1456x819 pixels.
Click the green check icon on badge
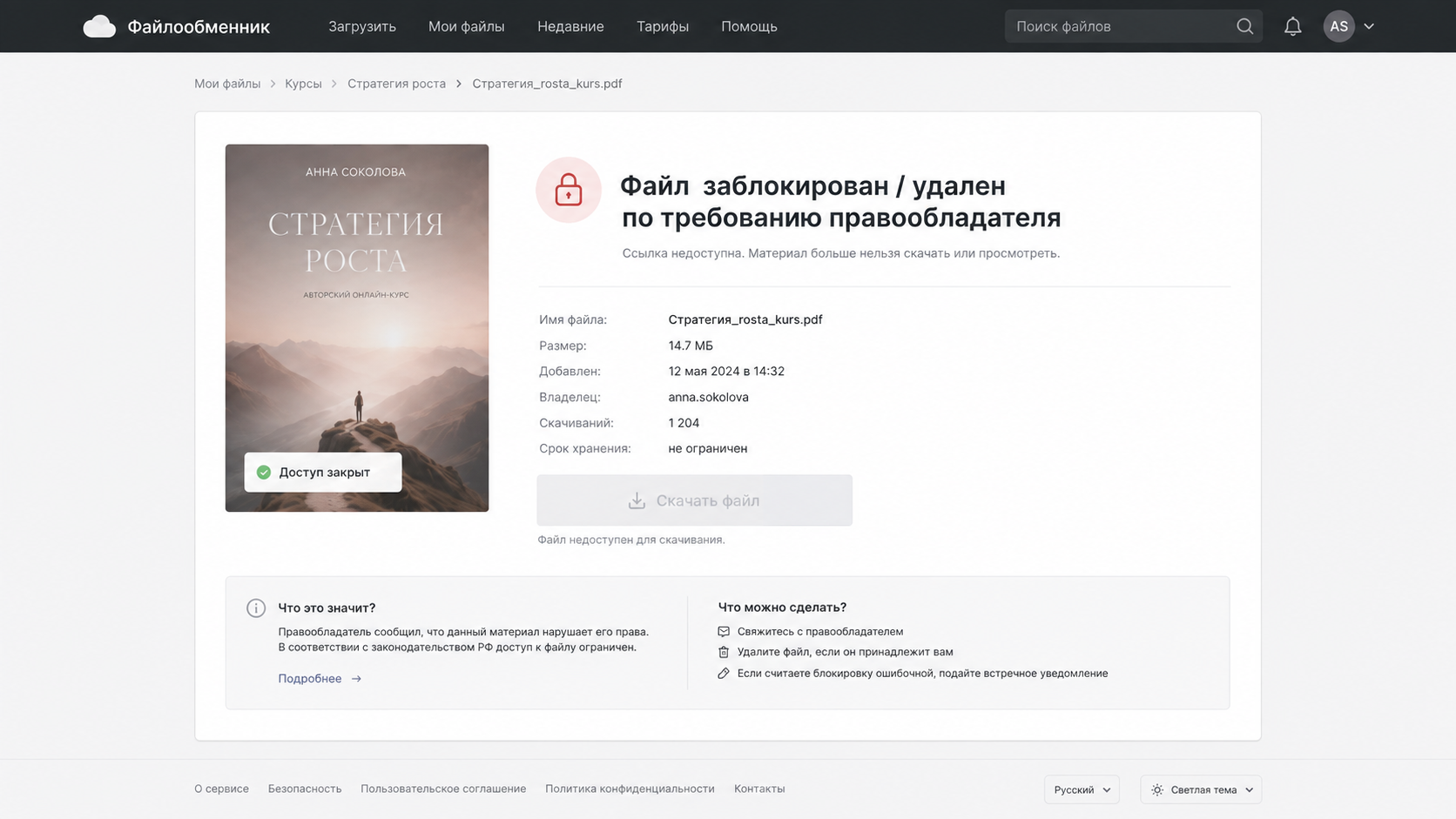pos(264,472)
